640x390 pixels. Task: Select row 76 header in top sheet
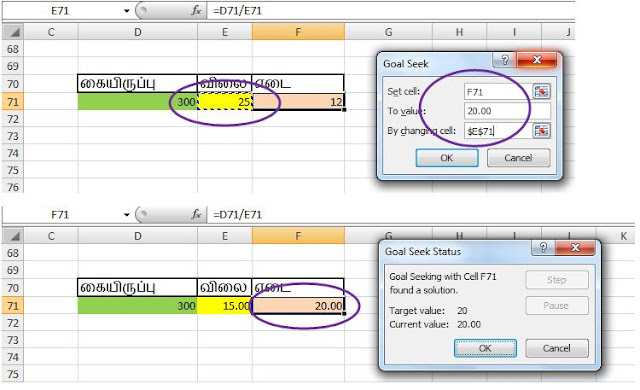(x=13, y=187)
